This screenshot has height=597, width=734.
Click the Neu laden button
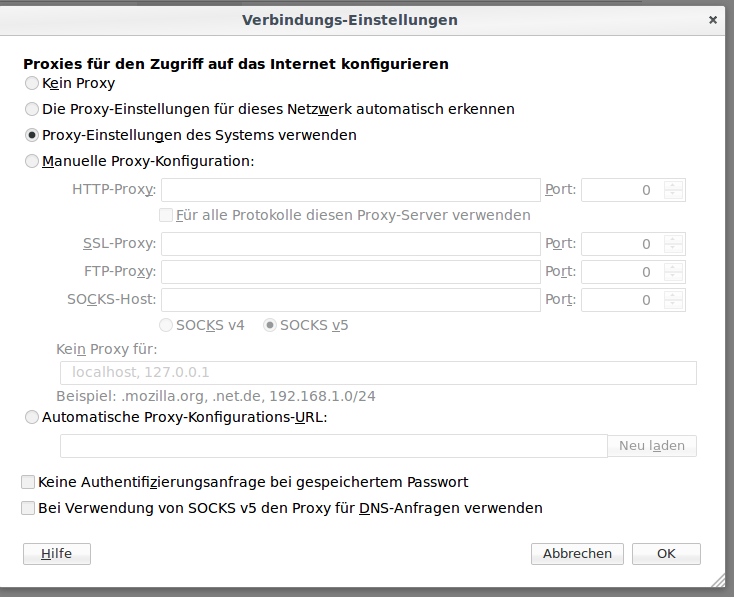[652, 446]
